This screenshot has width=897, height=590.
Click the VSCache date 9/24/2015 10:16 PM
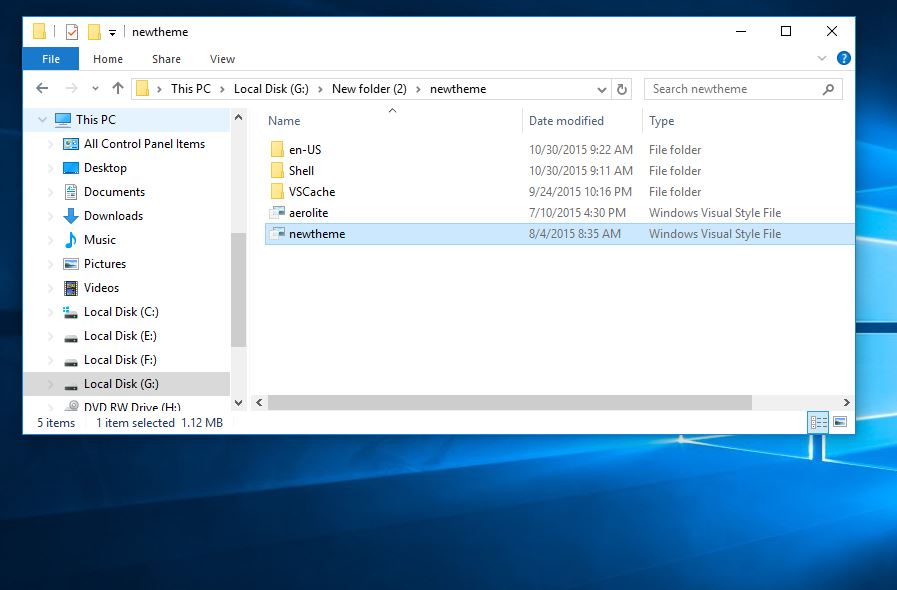(x=580, y=192)
